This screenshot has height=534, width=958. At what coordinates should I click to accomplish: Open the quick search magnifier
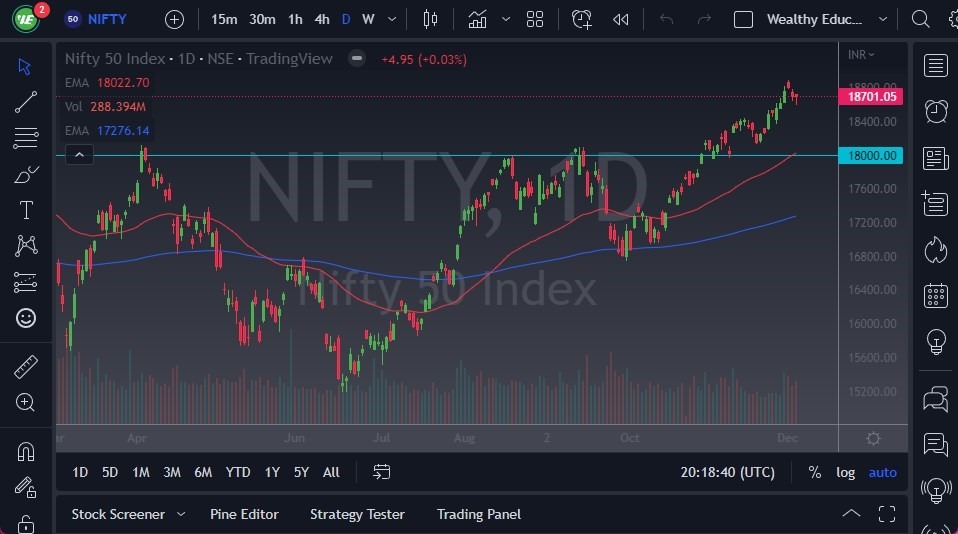click(920, 20)
